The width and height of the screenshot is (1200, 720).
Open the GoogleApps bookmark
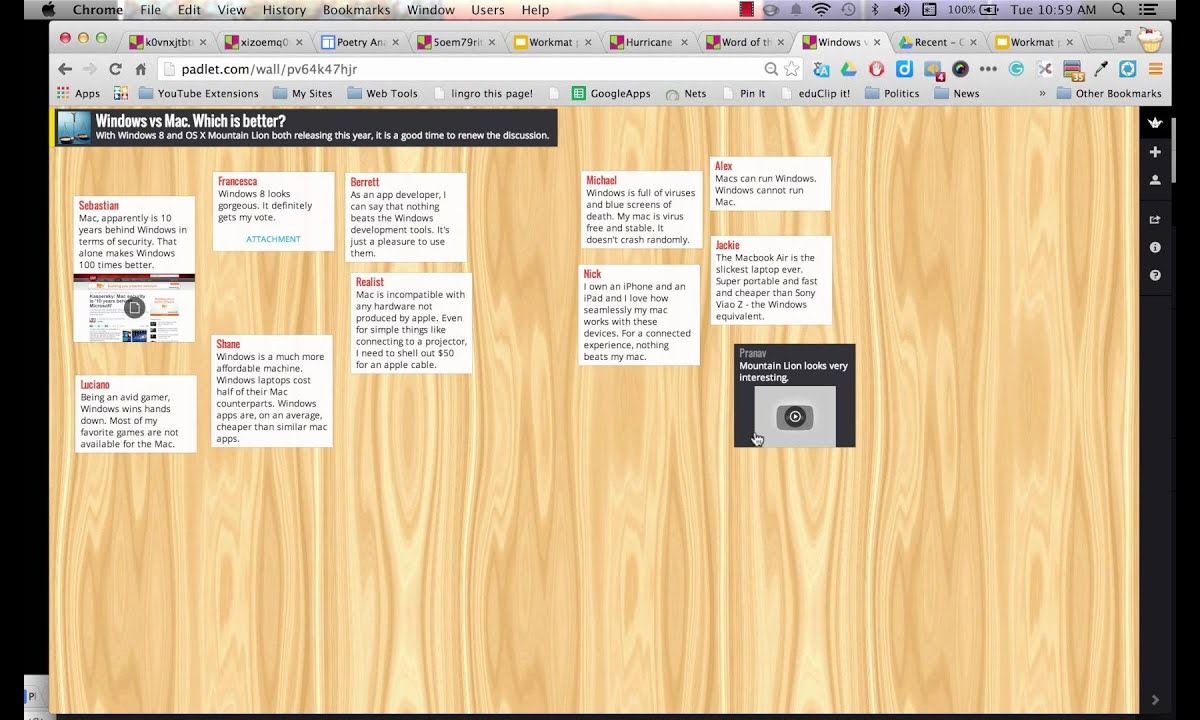(611, 93)
